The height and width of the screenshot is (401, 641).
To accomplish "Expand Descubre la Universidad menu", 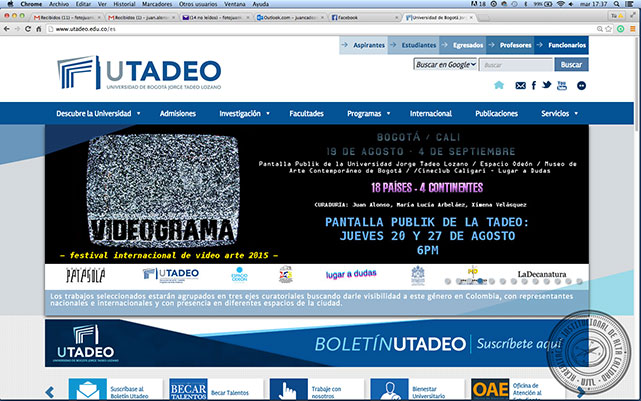I will 97,114.
